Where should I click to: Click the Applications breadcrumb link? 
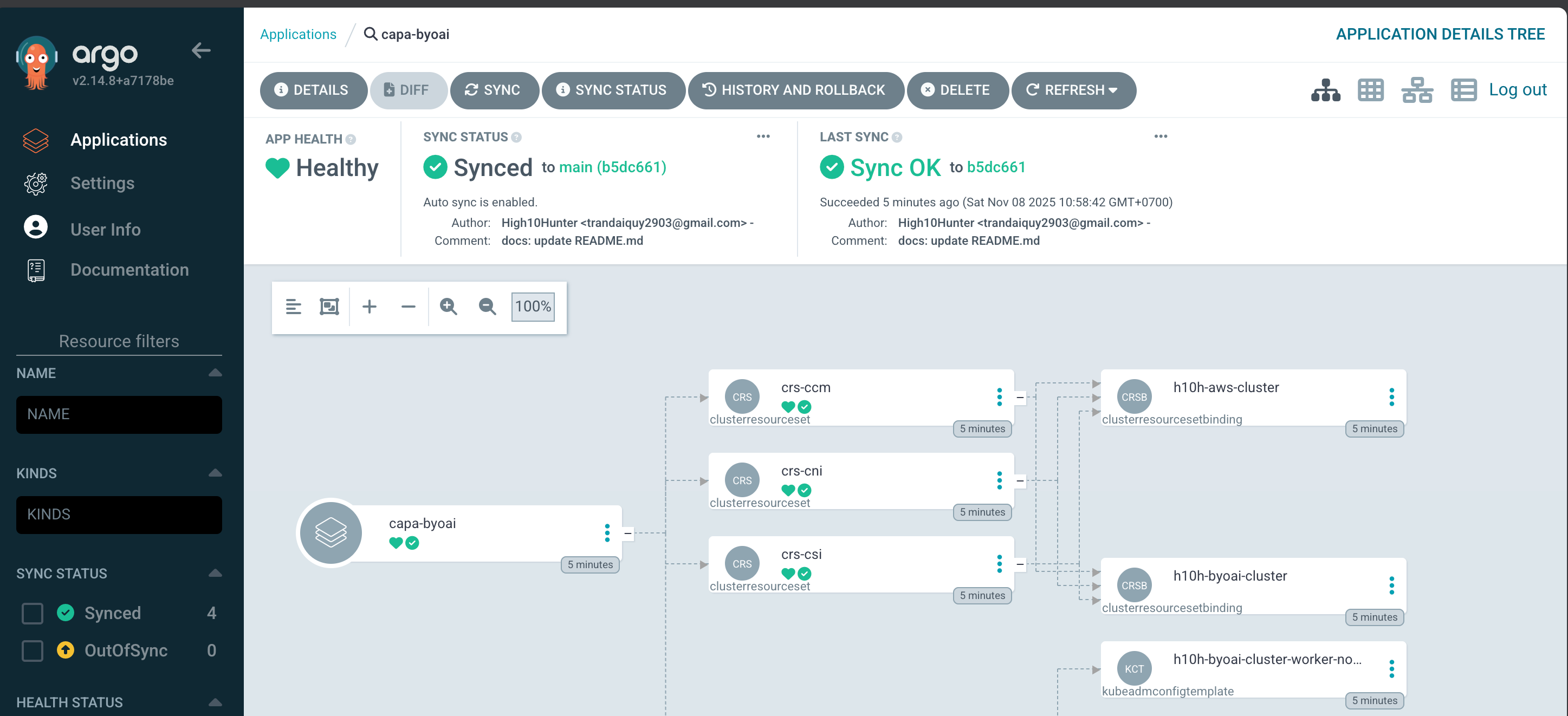(297, 34)
